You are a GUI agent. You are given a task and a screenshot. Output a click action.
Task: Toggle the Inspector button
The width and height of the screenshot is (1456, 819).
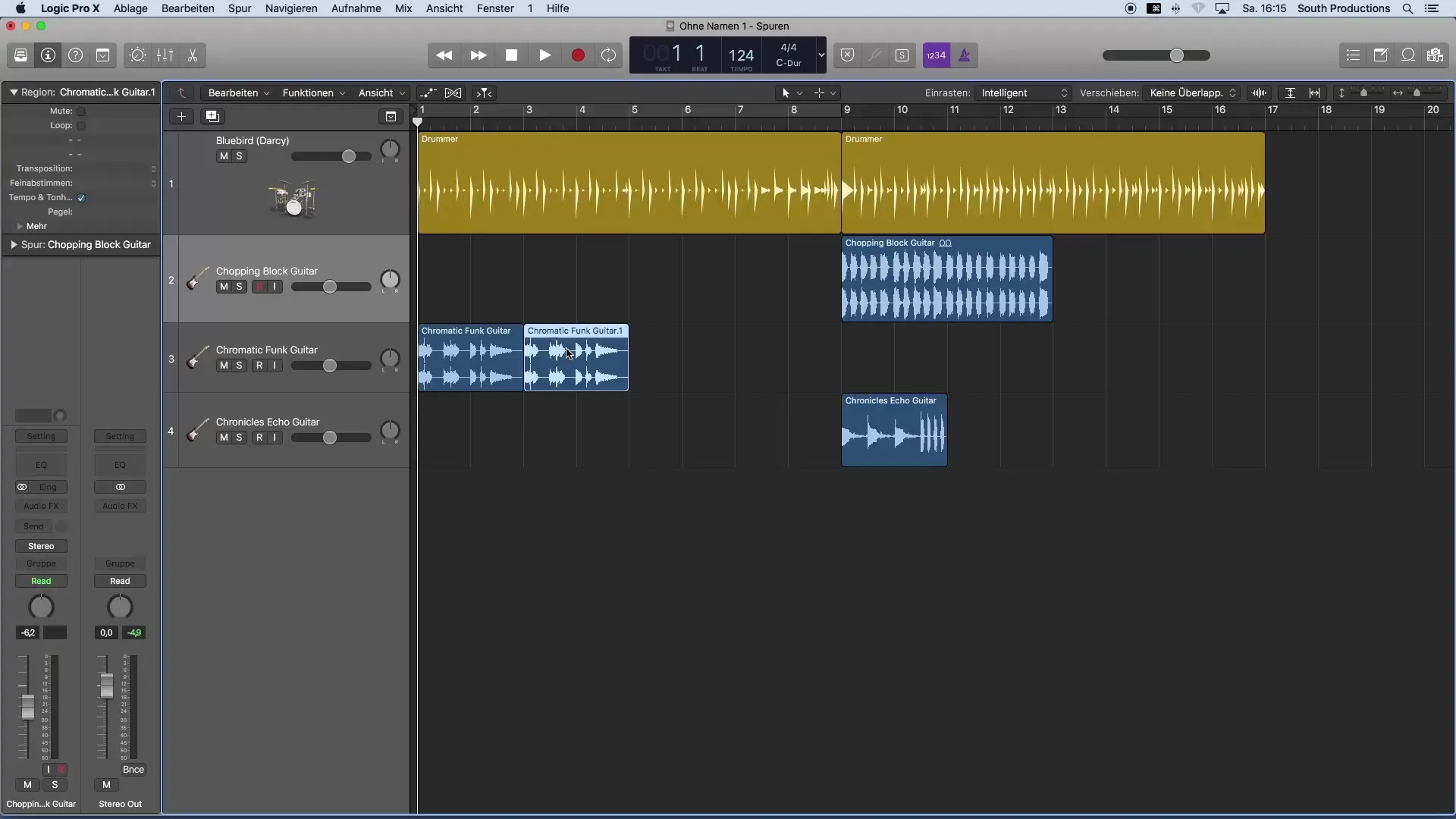[48, 55]
